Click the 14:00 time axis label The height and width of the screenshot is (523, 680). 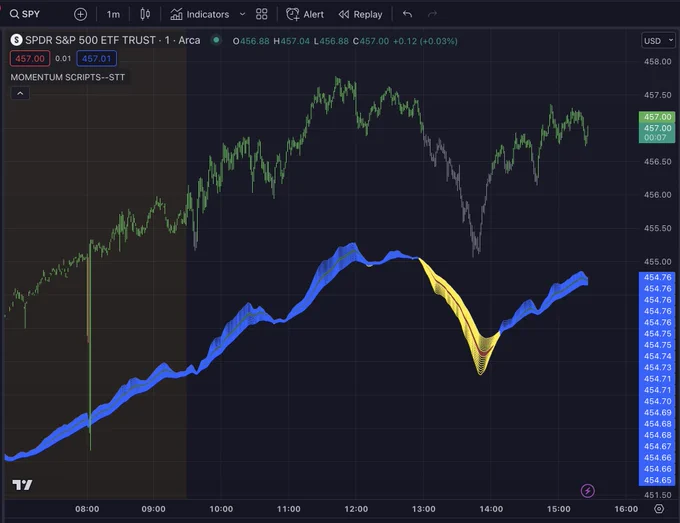(x=491, y=509)
